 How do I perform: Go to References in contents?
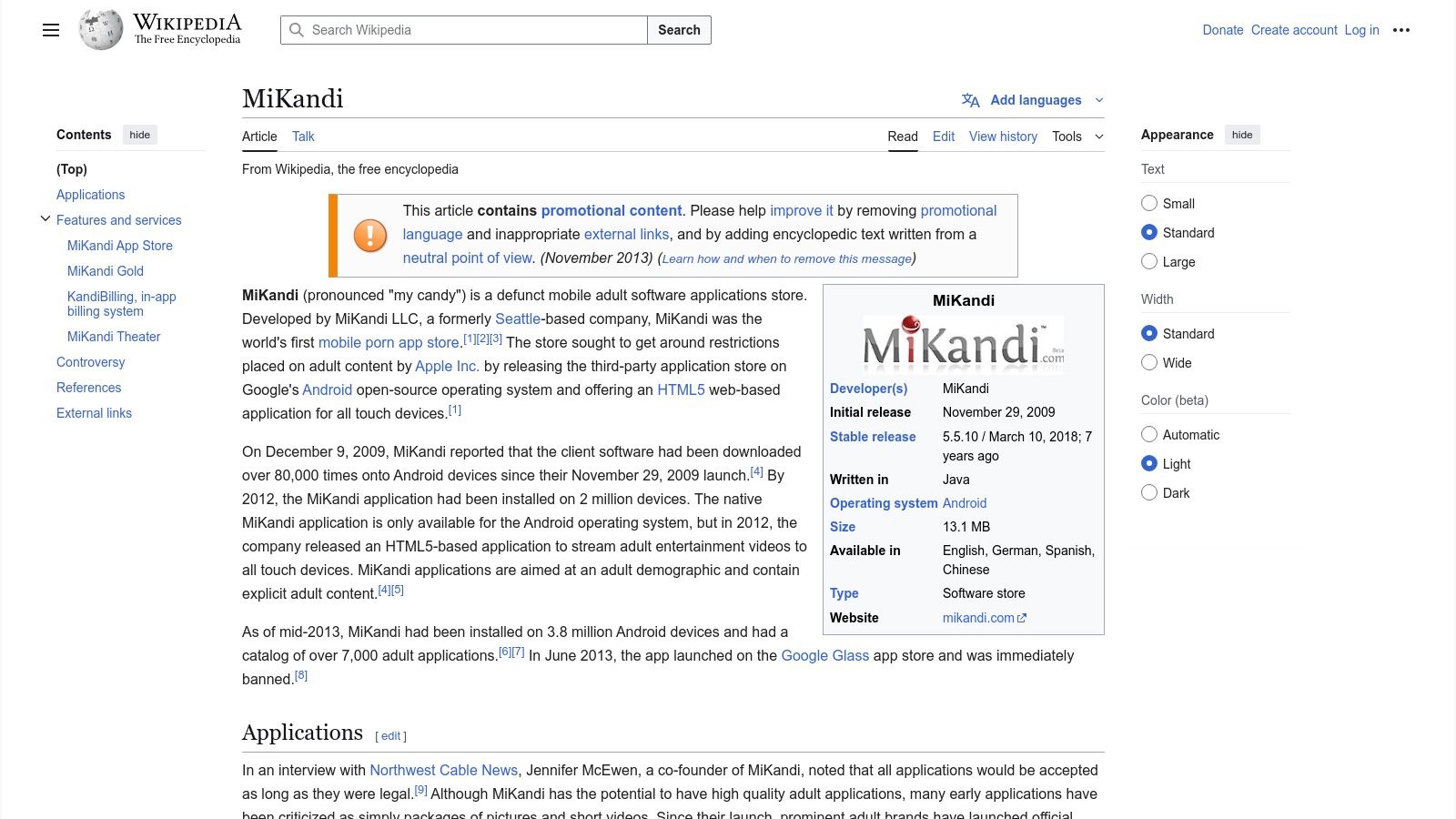[88, 388]
